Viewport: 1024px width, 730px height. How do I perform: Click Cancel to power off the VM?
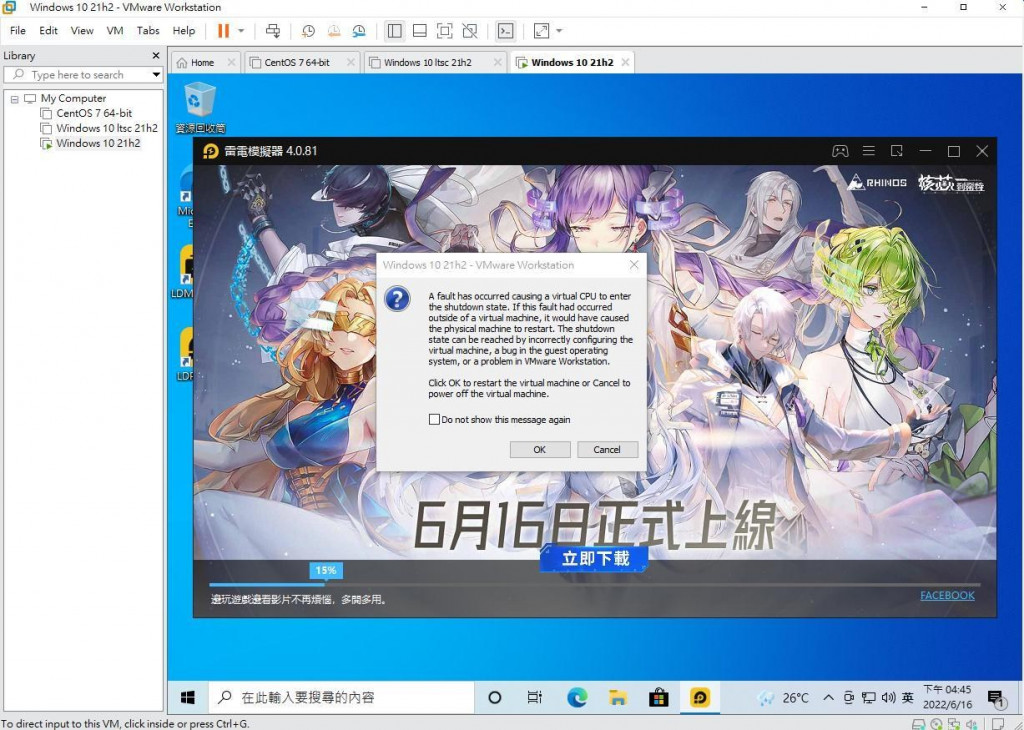[607, 449]
